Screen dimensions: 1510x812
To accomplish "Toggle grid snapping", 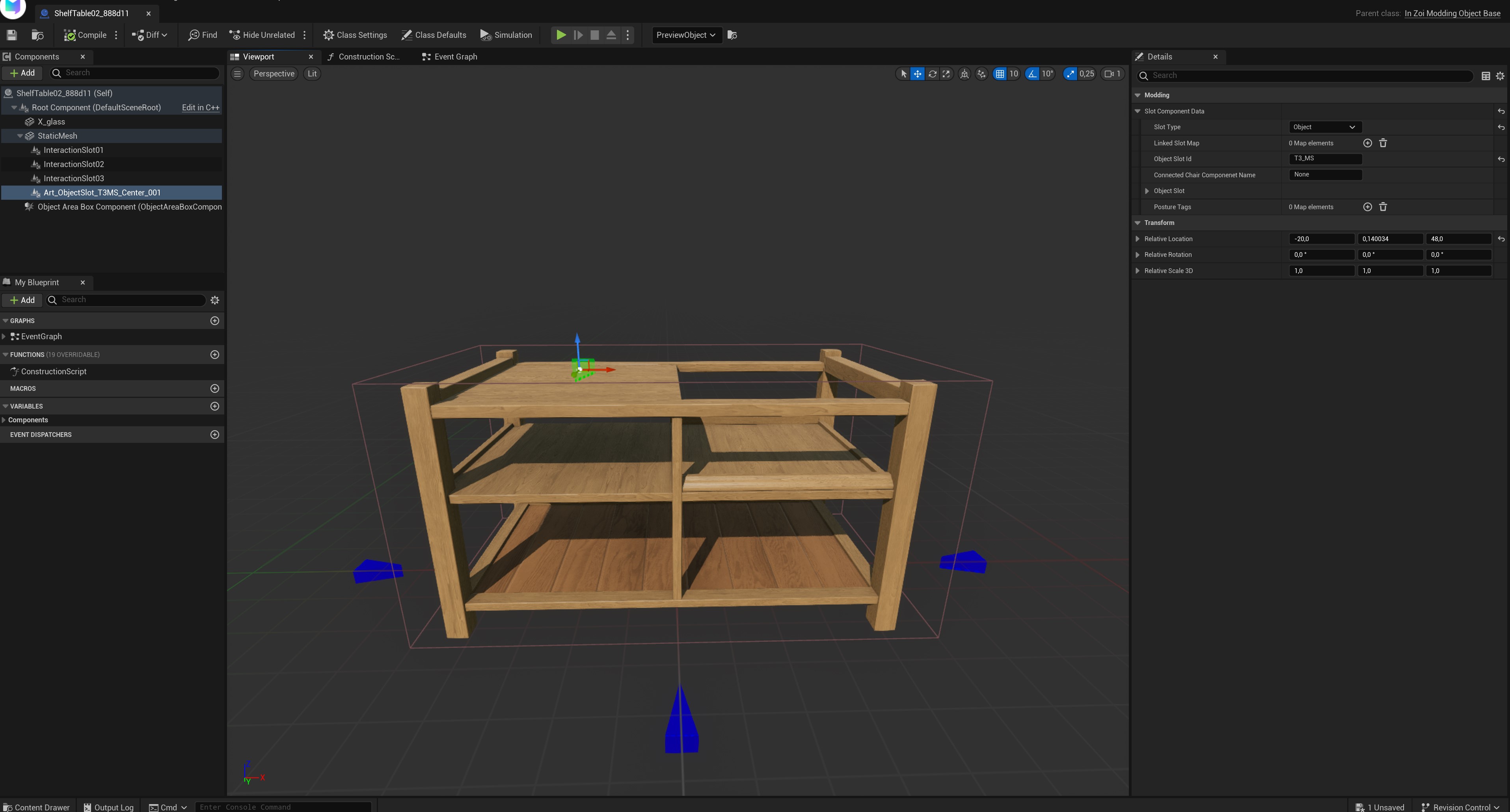I will (x=1000, y=74).
